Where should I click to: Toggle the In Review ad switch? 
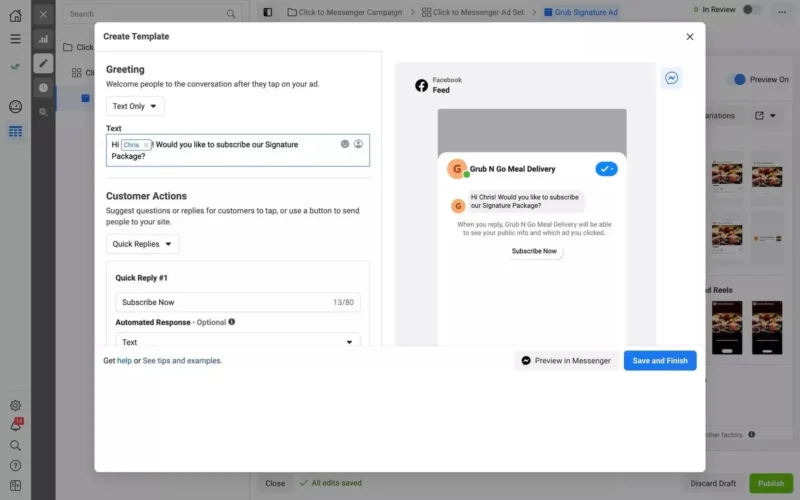751,10
